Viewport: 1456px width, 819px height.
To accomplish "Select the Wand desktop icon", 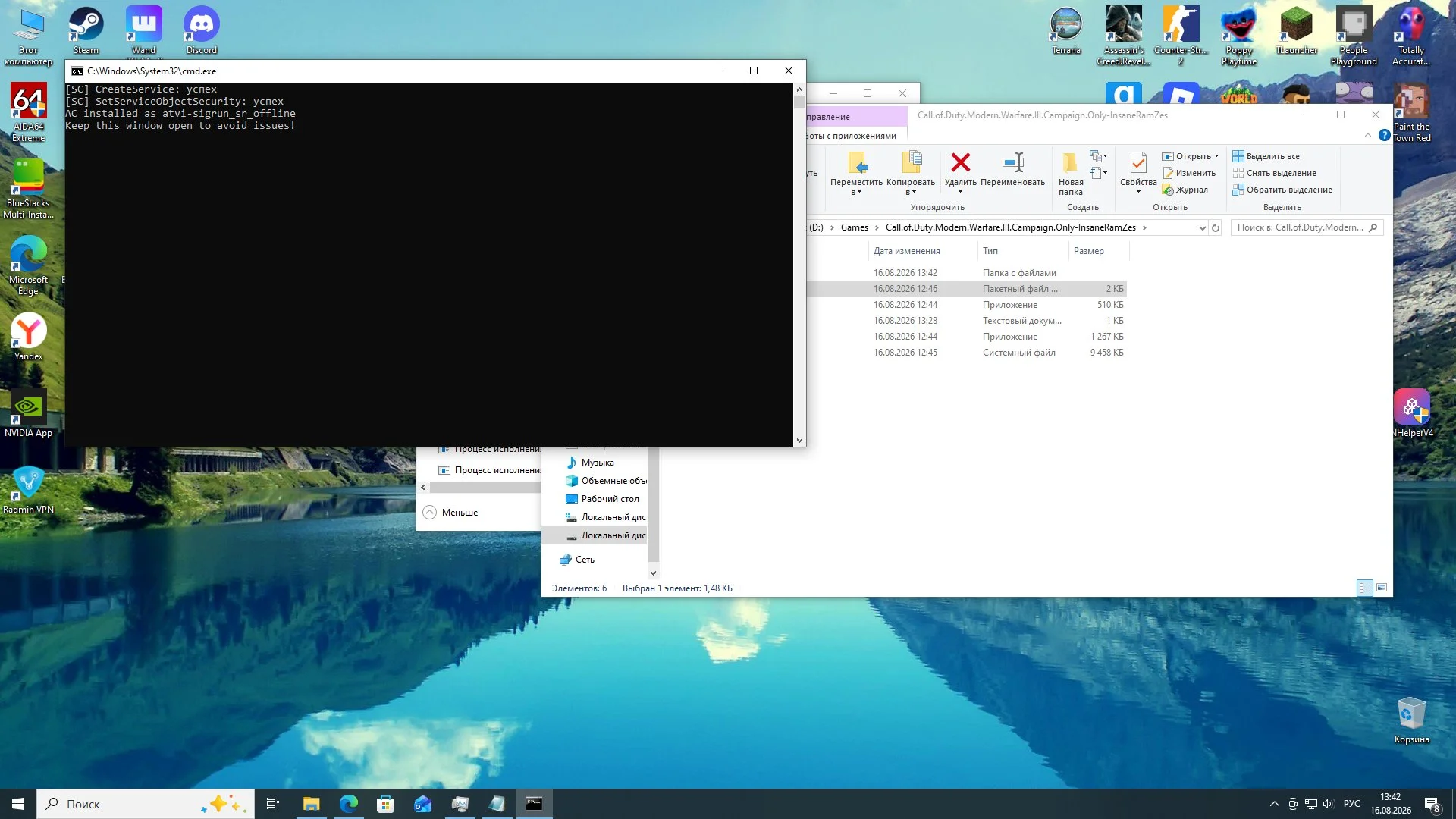I will point(143,31).
